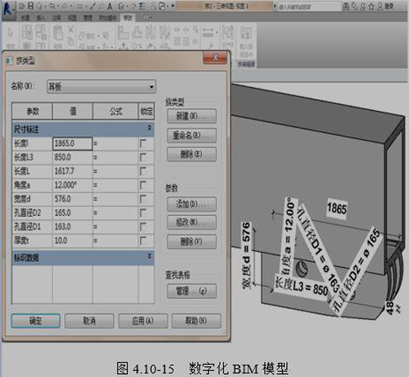Select the 修改 ribbon tab
Viewport: 409px width, 377px height.
128,18
